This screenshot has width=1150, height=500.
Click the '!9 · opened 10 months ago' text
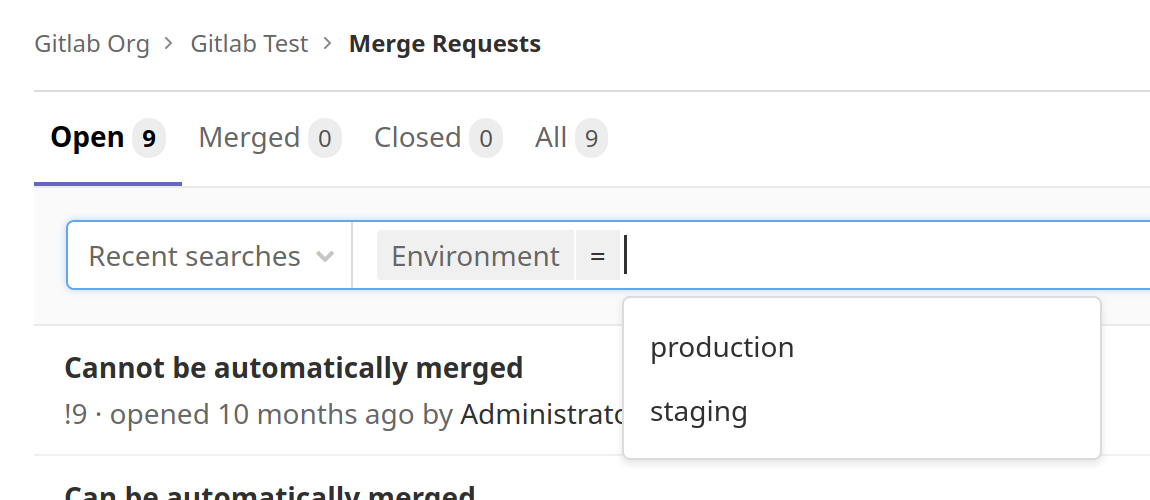point(239,414)
